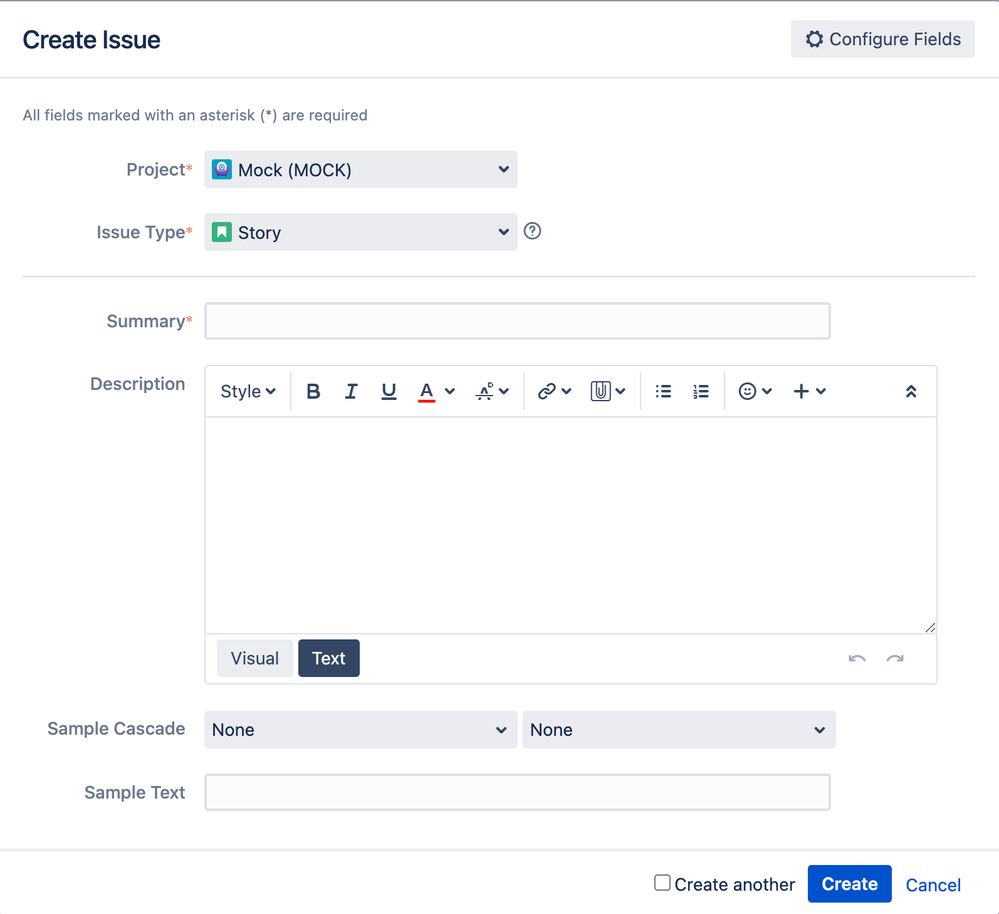Viewport: 999px width, 914px height.
Task: Click inside the Description text area
Action: pyautogui.click(x=571, y=525)
